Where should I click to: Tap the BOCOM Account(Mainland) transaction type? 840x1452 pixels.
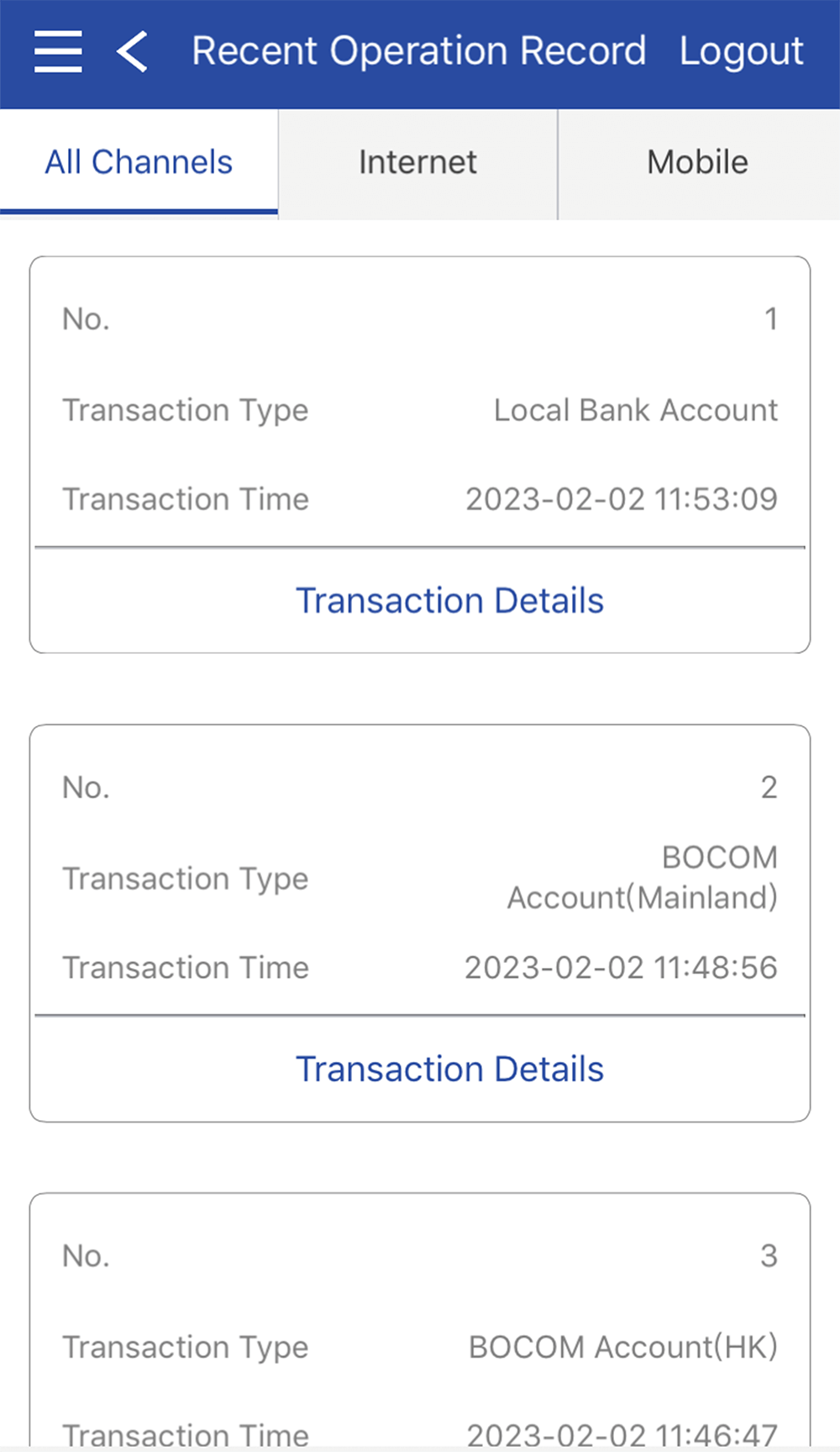click(642, 878)
